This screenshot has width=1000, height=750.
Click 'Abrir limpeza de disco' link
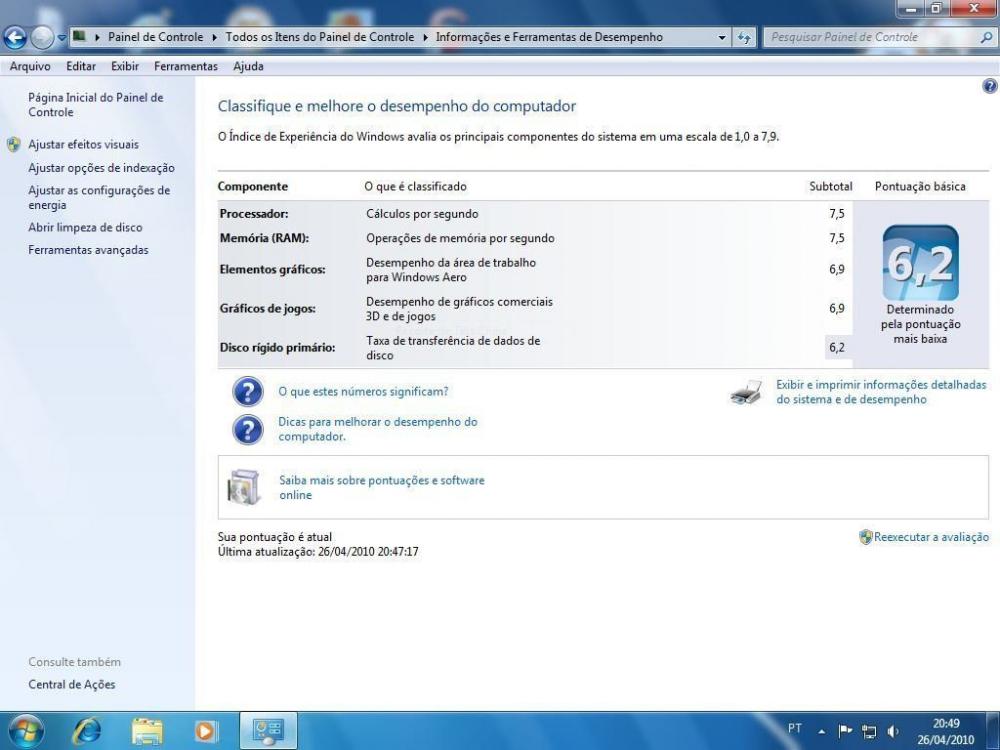tap(85, 228)
